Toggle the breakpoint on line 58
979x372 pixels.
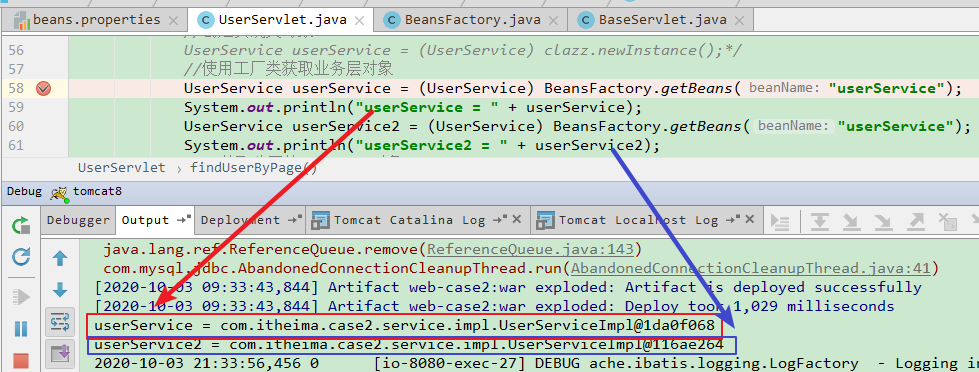43,89
